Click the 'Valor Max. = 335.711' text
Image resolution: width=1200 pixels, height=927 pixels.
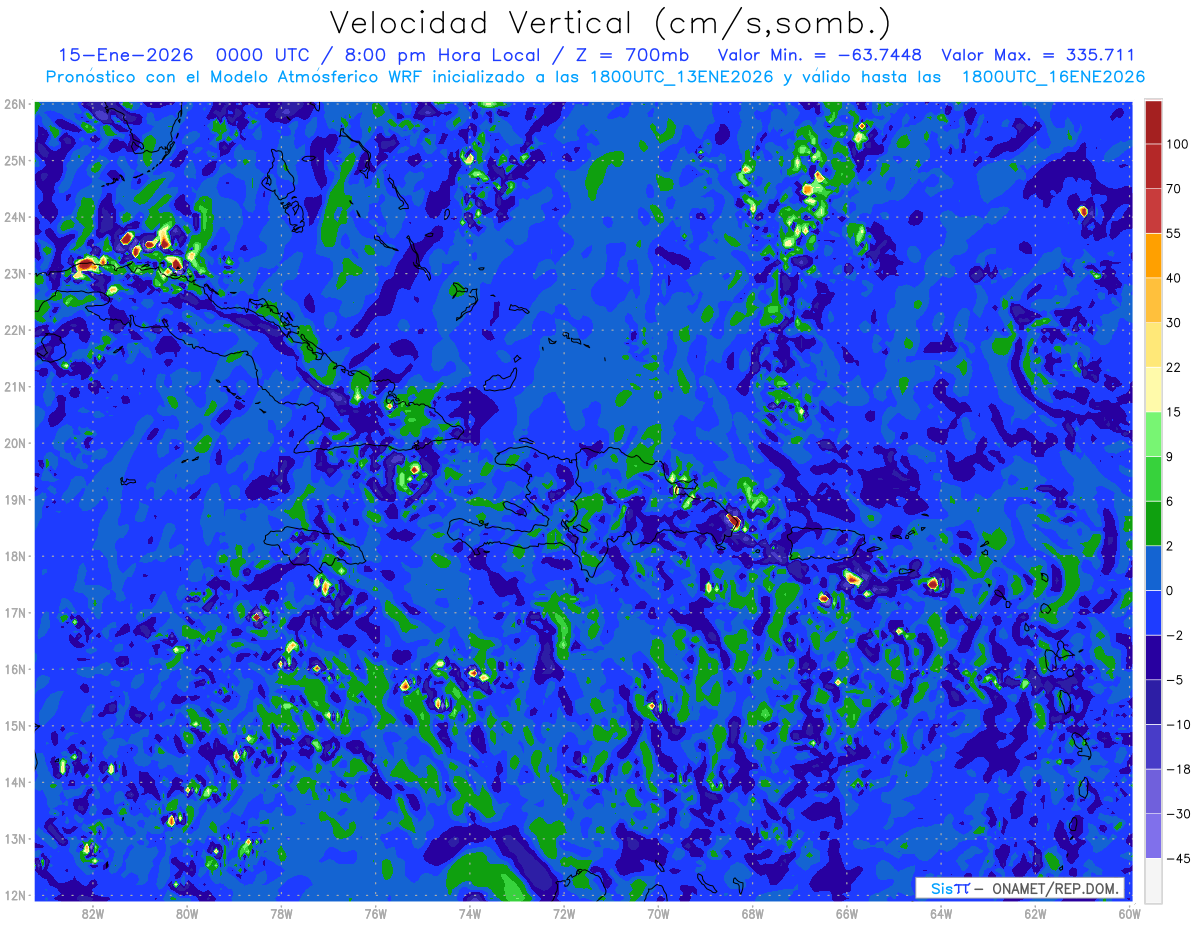click(1038, 55)
